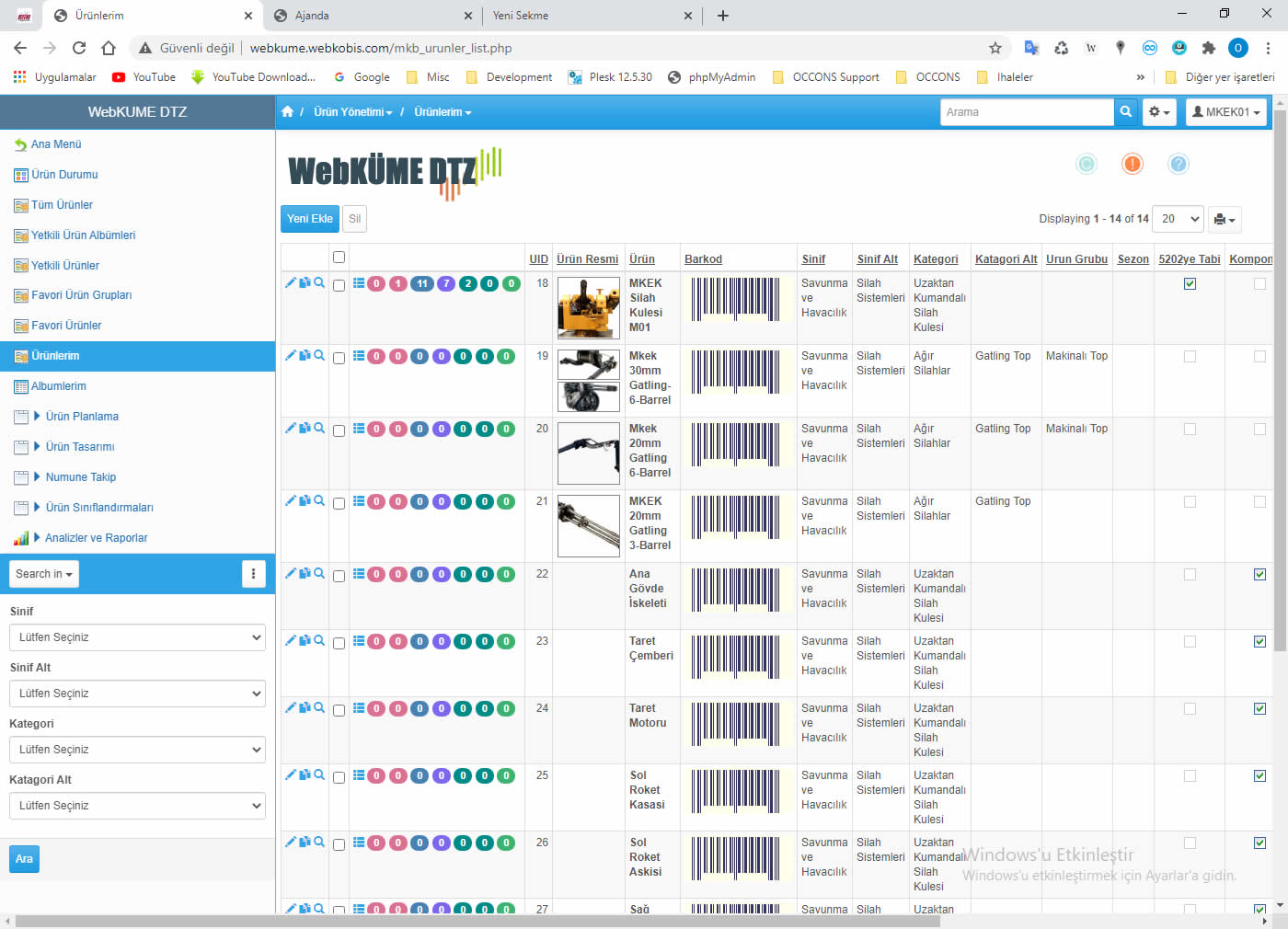The image size is (1288, 929).
Task: Click the purple badge showing 7 for UID 18
Action: tap(446, 283)
